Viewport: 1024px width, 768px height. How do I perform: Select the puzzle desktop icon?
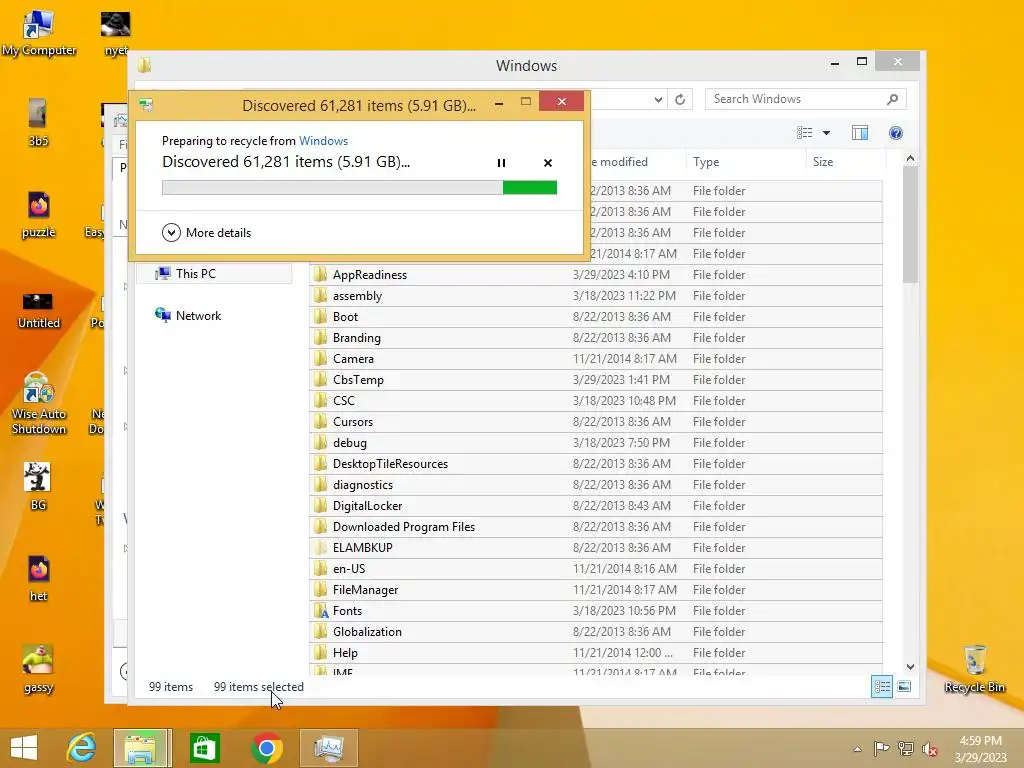(x=38, y=214)
